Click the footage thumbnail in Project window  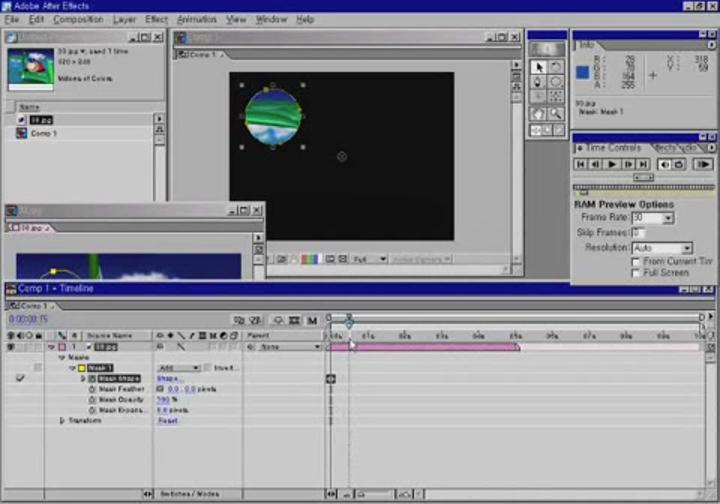click(30, 69)
